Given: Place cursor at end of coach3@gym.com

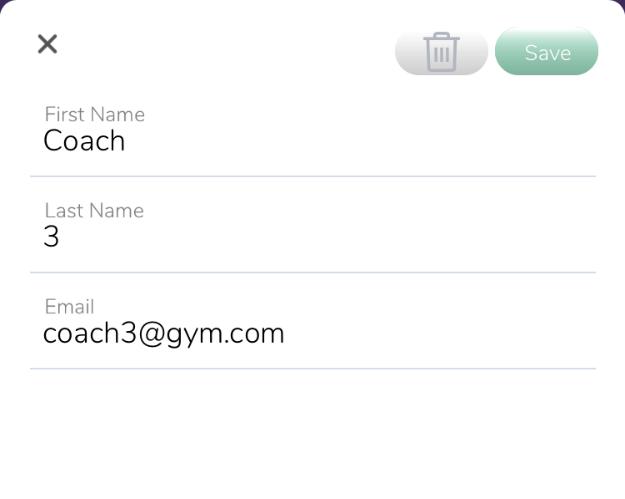Looking at the screenshot, I should [285, 334].
